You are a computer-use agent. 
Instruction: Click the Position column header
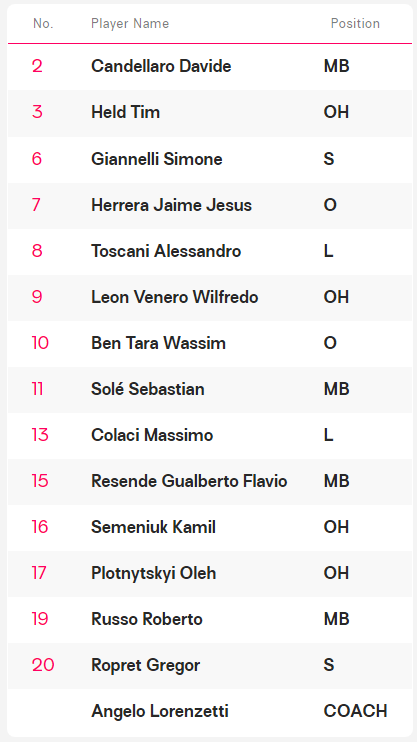click(x=355, y=23)
